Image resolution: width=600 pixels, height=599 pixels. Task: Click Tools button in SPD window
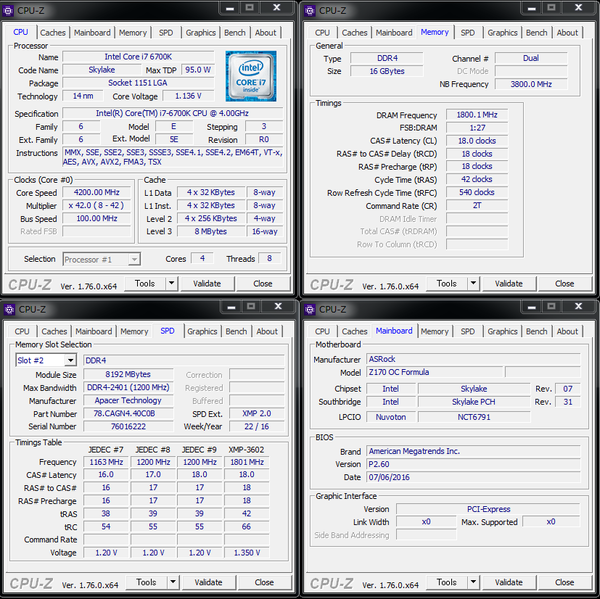tap(147, 582)
